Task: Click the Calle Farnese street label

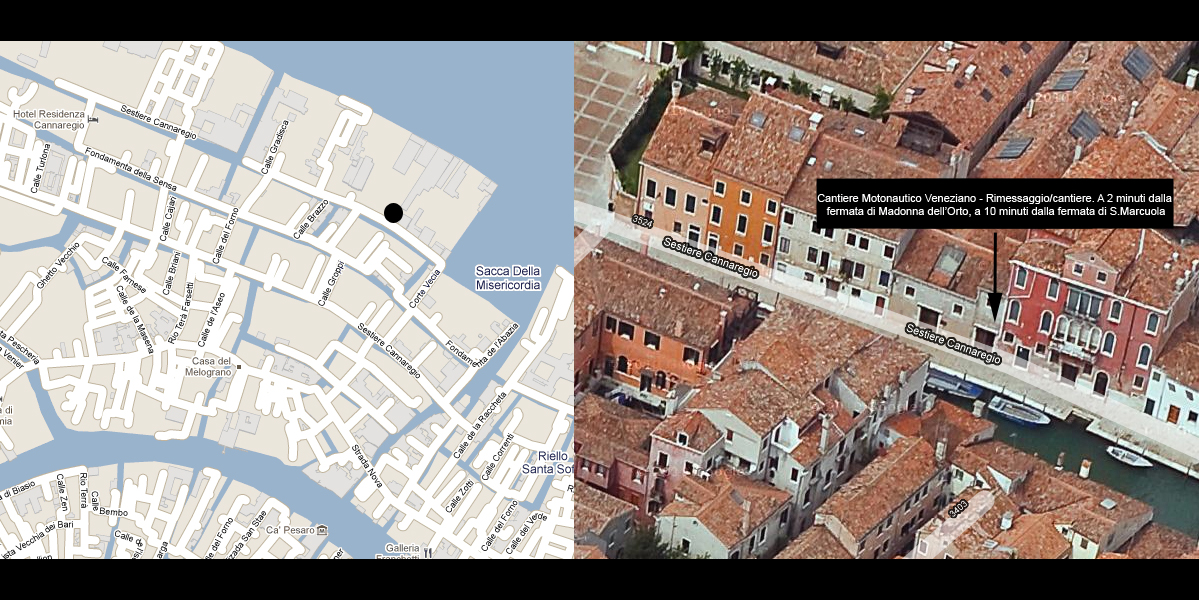Action: coord(122,276)
